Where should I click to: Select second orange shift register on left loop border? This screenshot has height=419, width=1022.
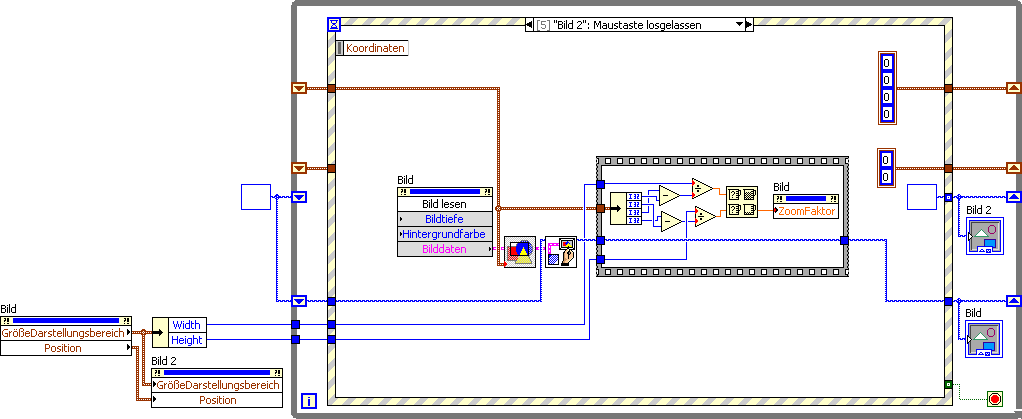click(x=299, y=168)
